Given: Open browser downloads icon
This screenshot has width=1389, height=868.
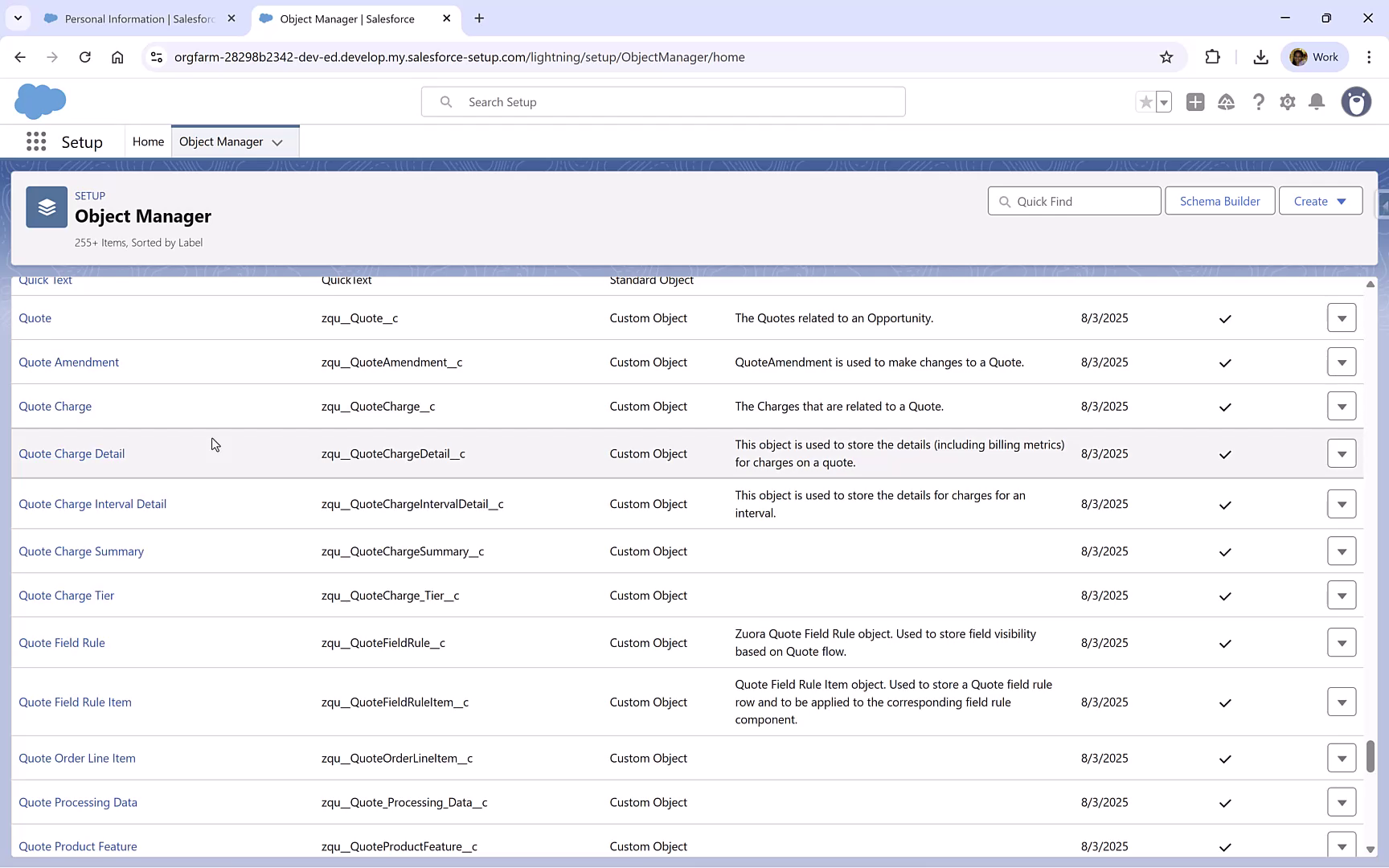Looking at the screenshot, I should [x=1260, y=57].
